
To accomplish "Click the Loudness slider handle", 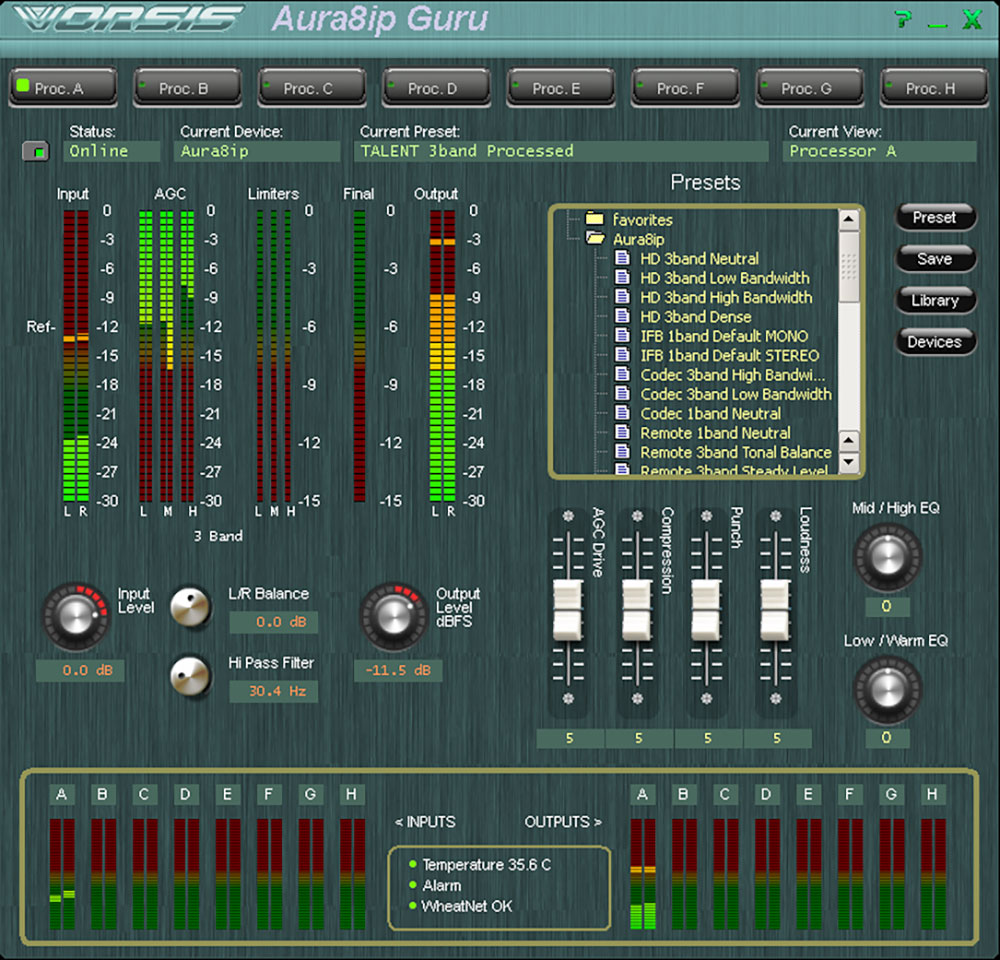I will coord(775,610).
